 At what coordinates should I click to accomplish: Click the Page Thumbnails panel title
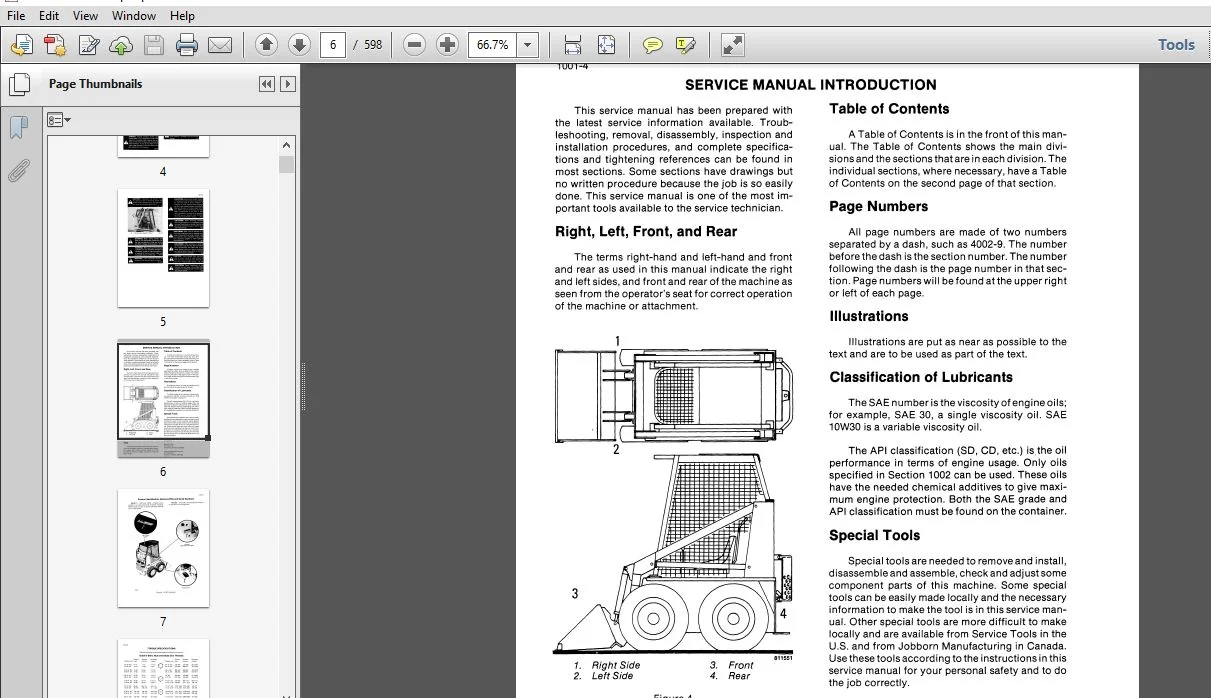pyautogui.click(x=96, y=84)
